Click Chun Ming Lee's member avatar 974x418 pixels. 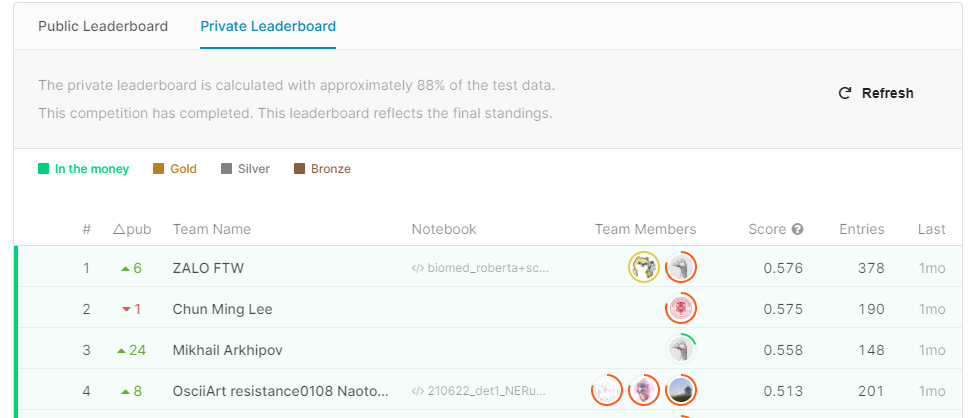point(681,309)
